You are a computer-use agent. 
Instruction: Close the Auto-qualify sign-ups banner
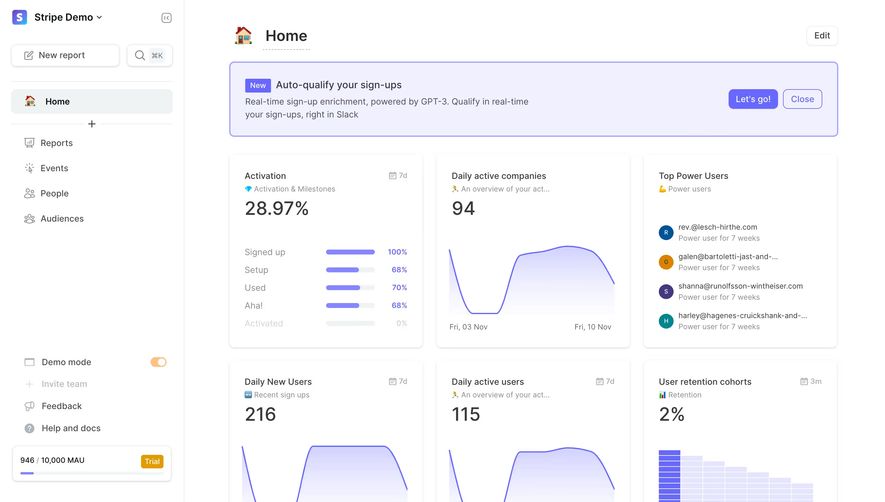[802, 99]
